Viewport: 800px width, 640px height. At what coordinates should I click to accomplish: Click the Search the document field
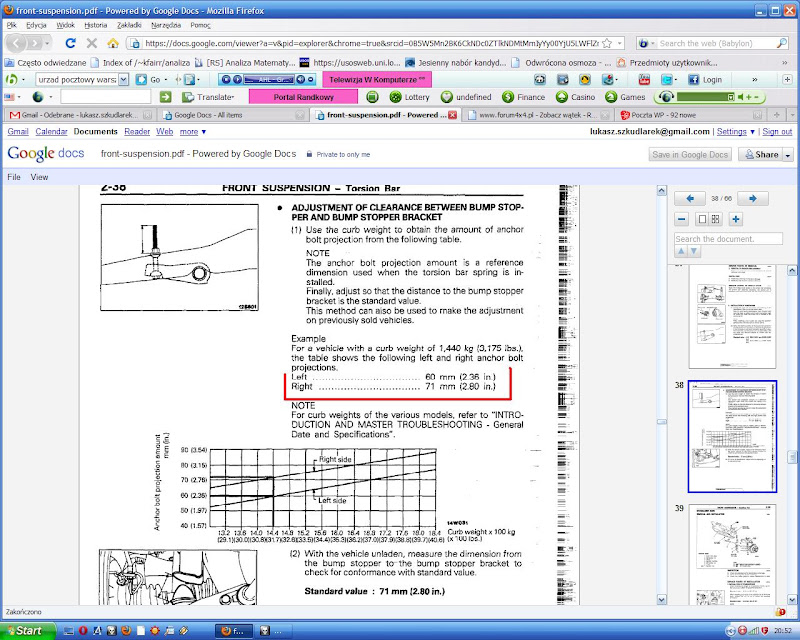pyautogui.click(x=728, y=239)
